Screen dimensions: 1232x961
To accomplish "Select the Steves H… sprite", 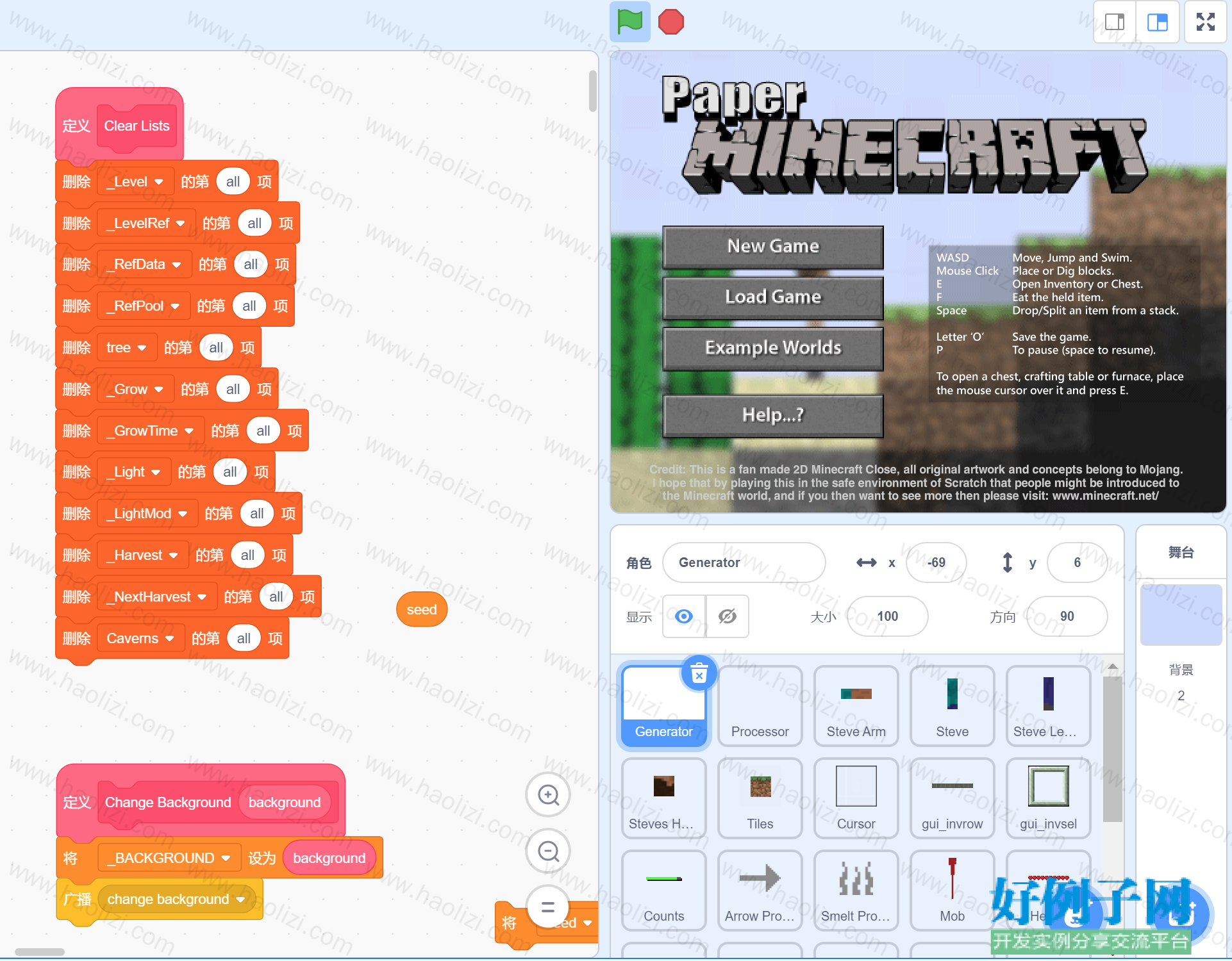I will 664,798.
